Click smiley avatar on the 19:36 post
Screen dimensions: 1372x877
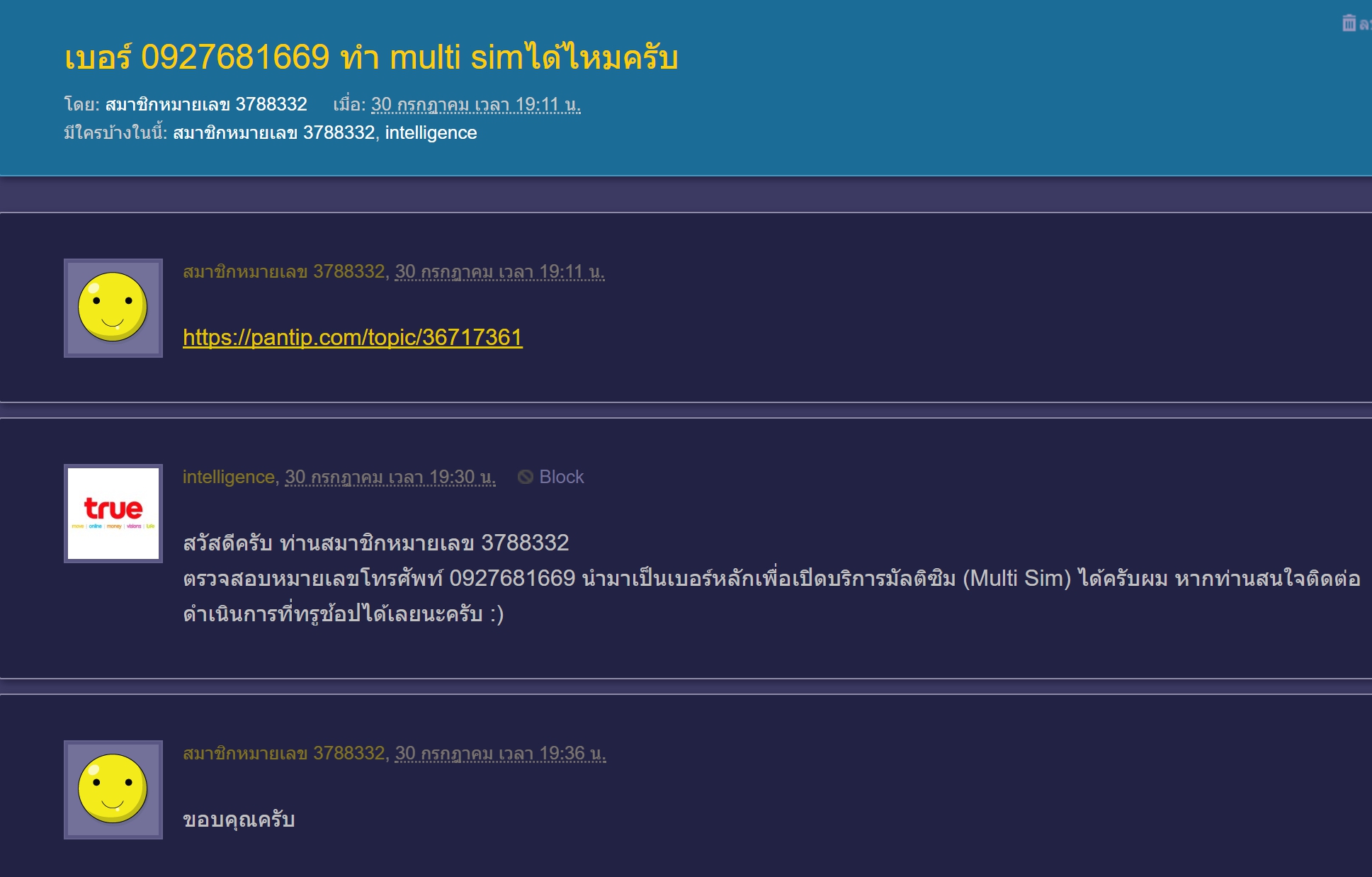coord(113,790)
